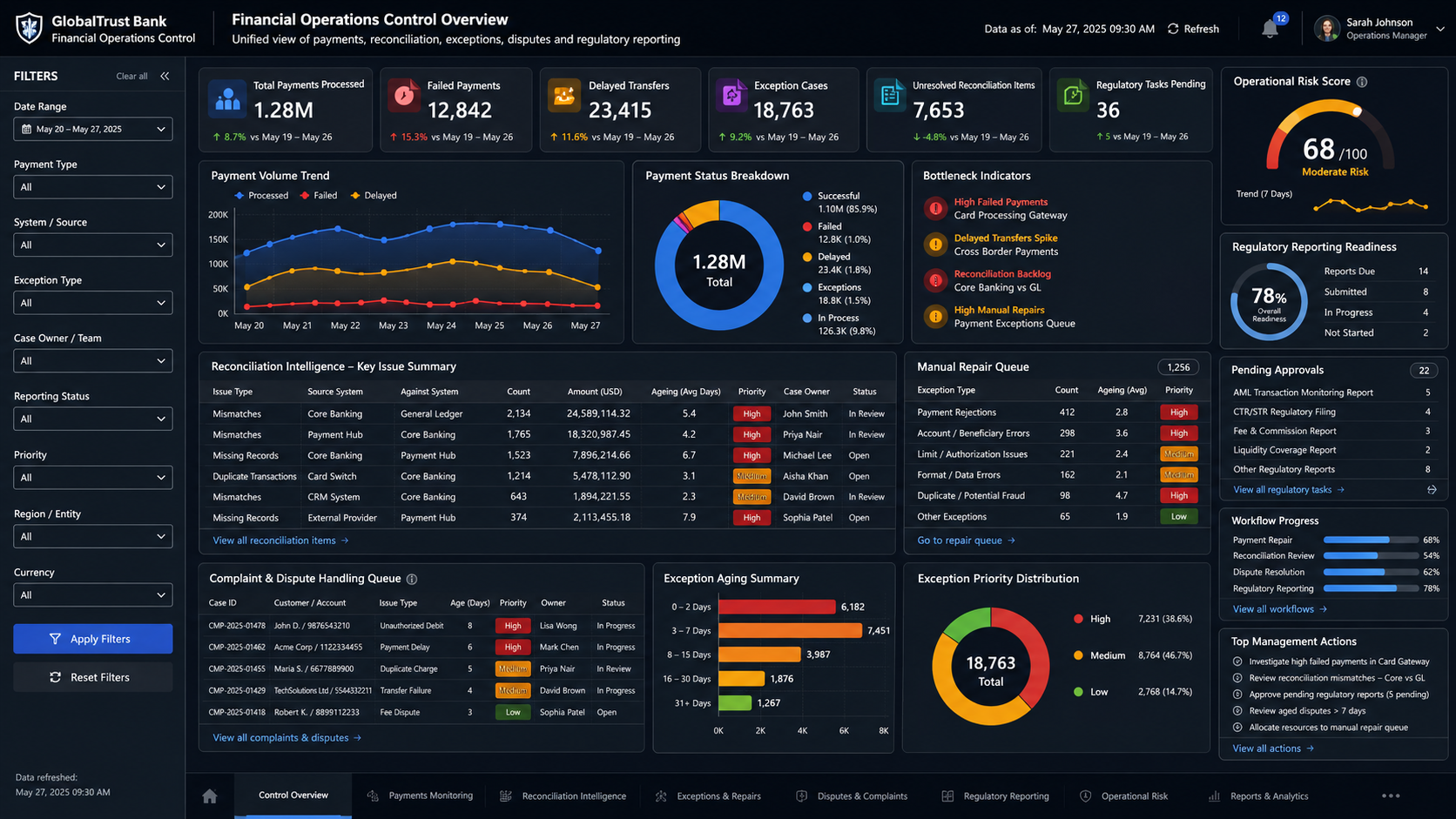Click the Refresh button in header
Screen dimensions: 1456x819
(1193, 29)
